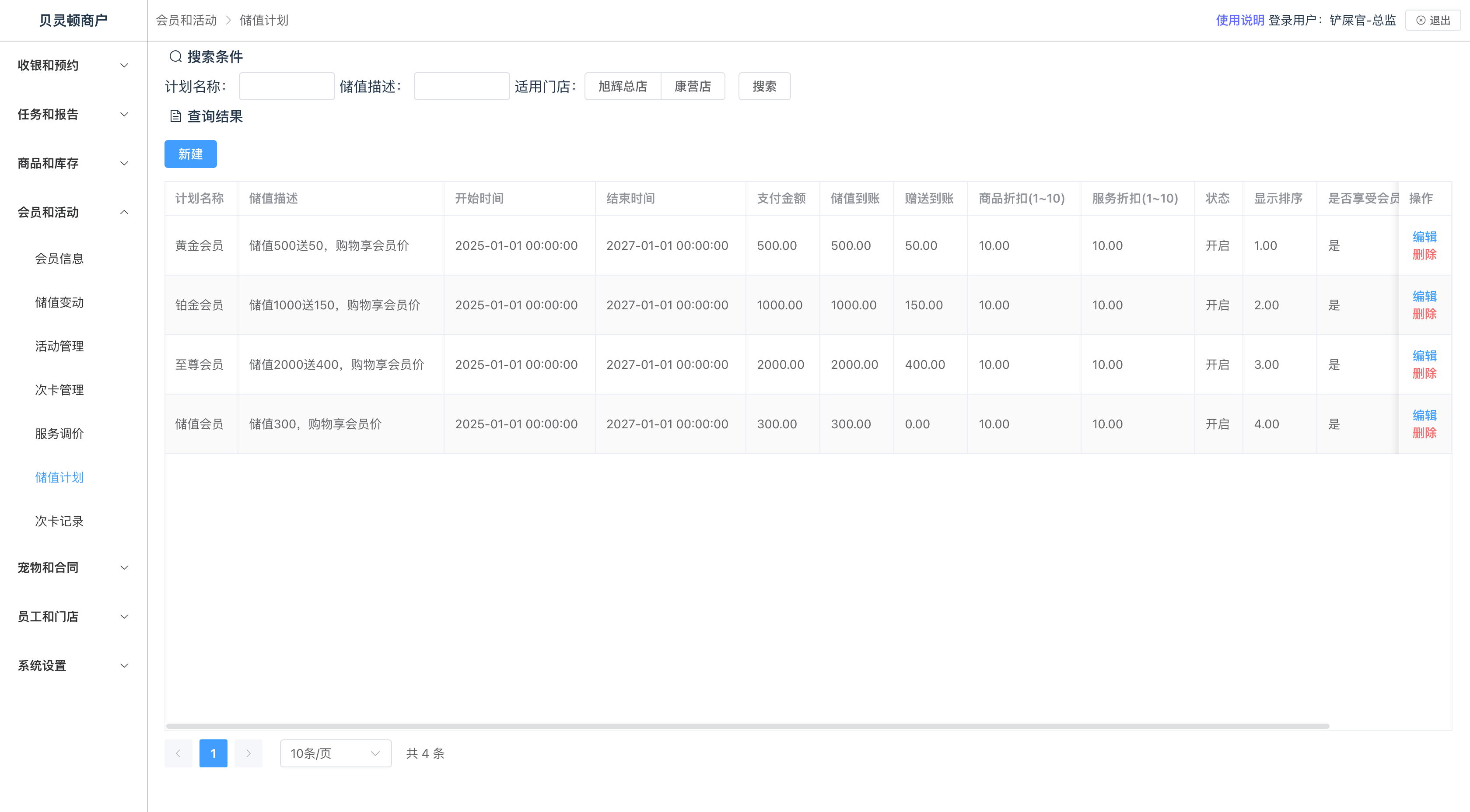Open the 会员信息 menu item
1470x812 pixels.
click(59, 259)
